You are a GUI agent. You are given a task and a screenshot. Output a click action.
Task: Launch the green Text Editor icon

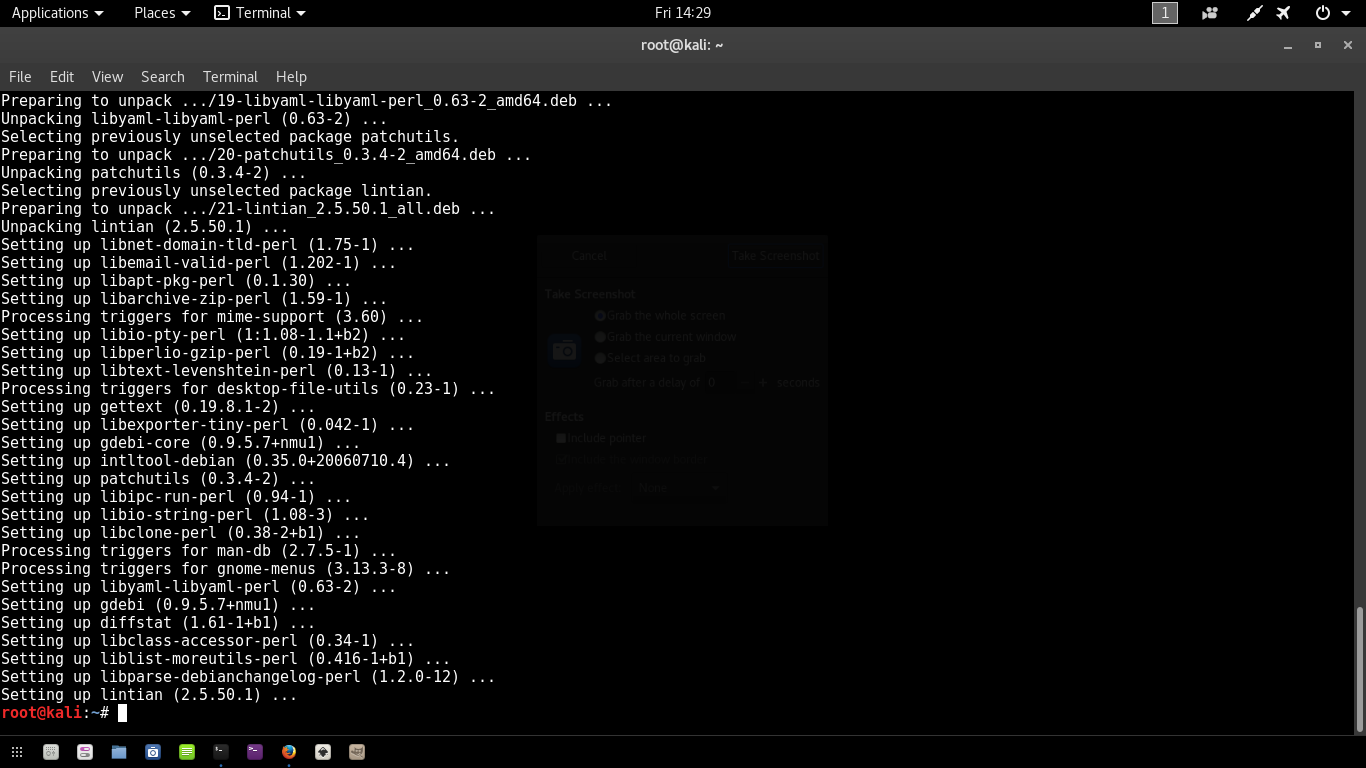click(x=187, y=751)
